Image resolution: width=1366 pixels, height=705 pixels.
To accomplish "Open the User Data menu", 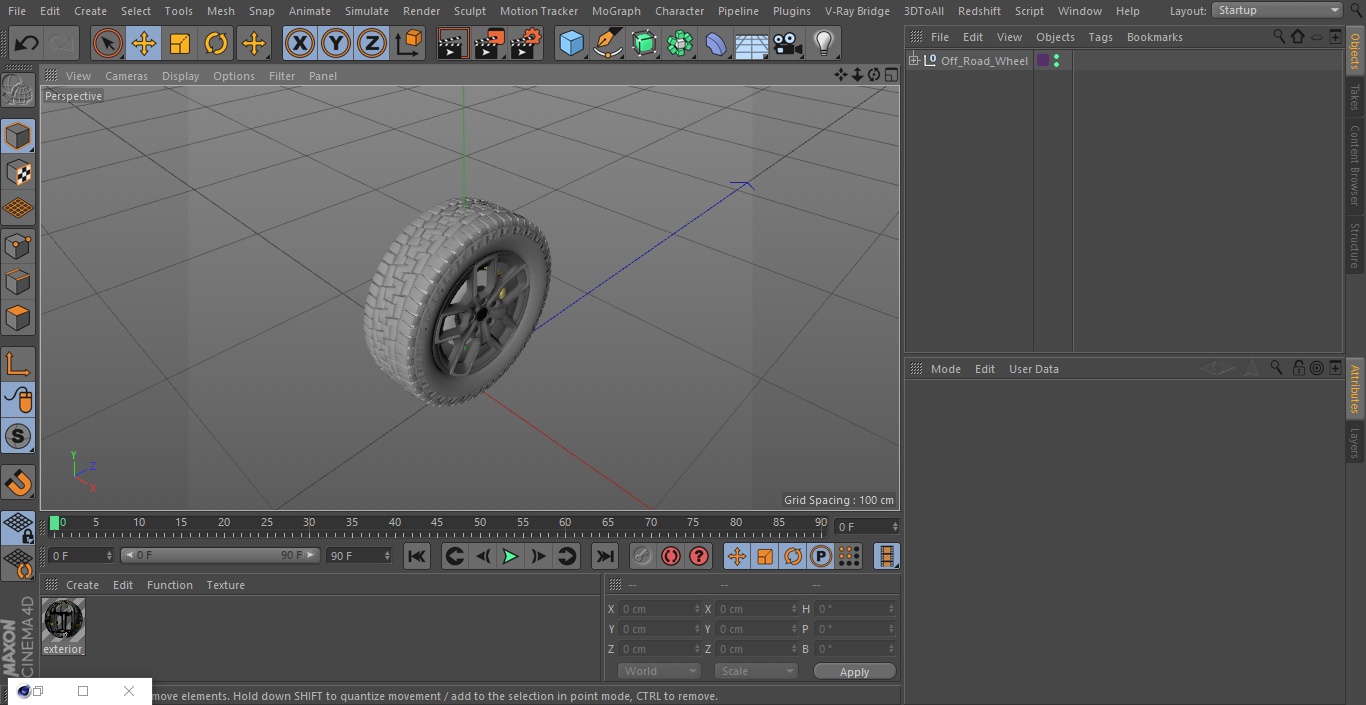I will [x=1033, y=369].
